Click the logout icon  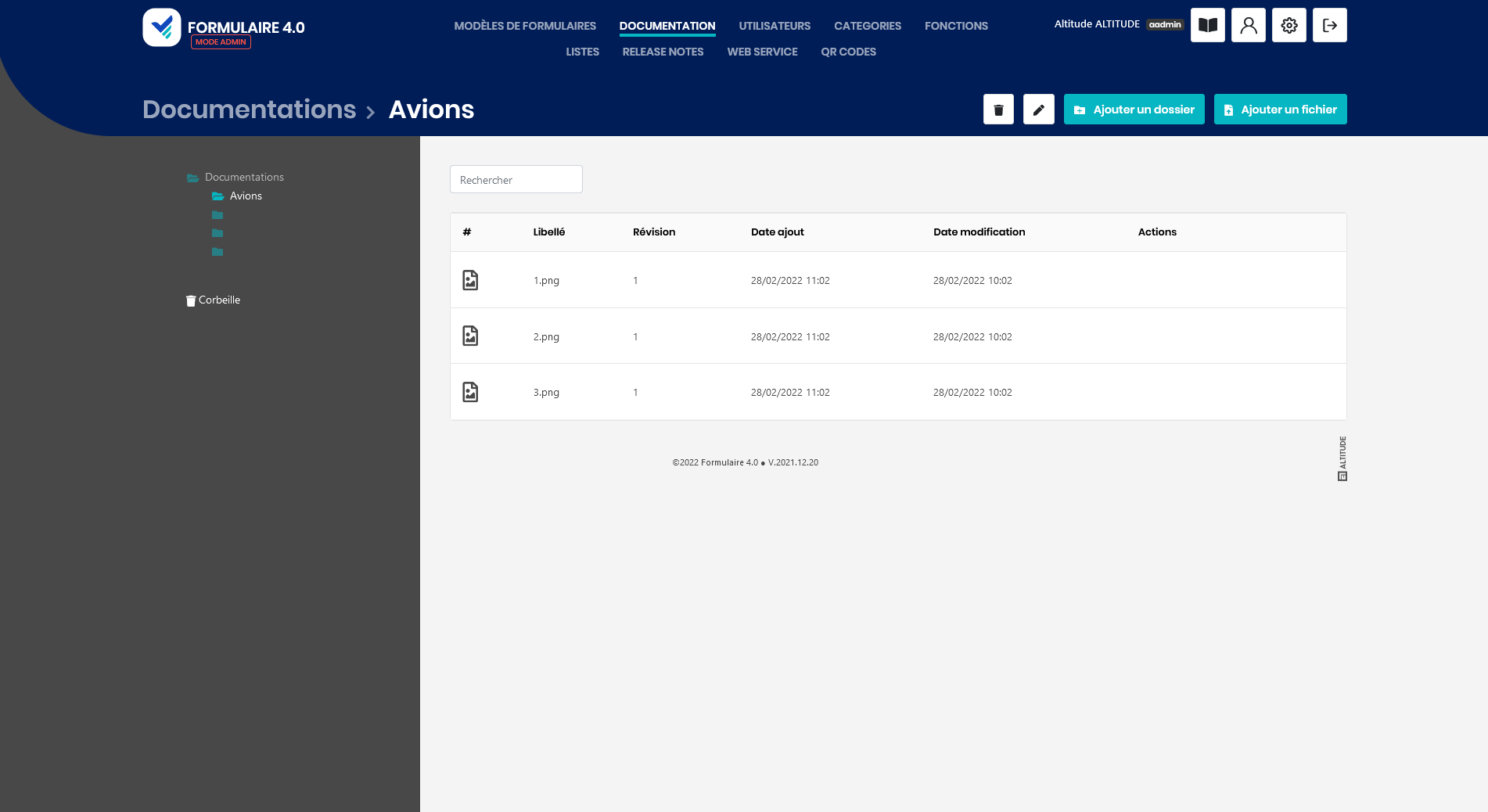point(1329,25)
